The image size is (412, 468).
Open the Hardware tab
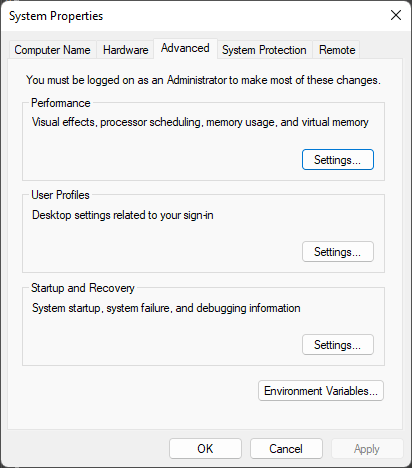tap(125, 50)
